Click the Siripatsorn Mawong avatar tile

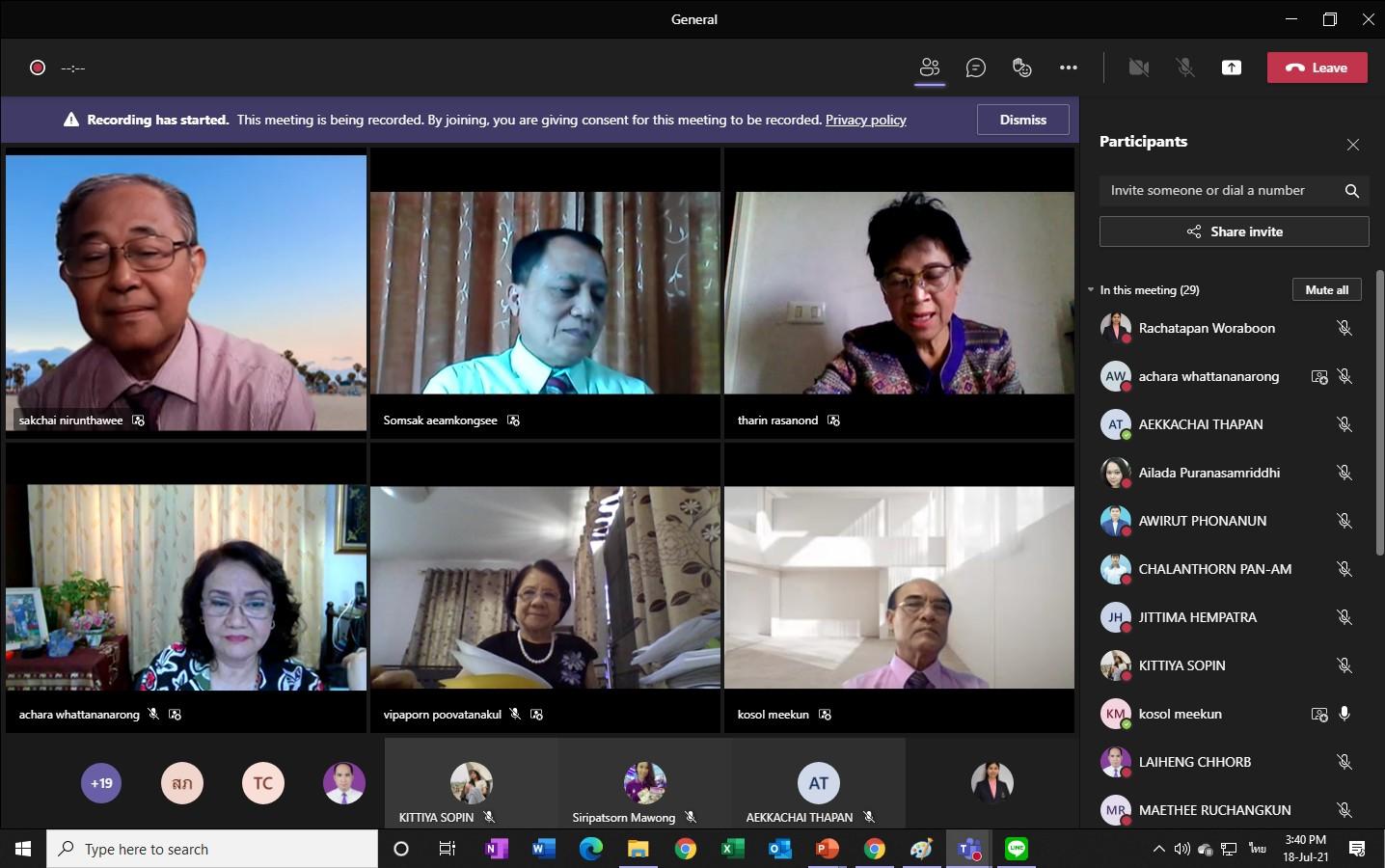click(644, 783)
